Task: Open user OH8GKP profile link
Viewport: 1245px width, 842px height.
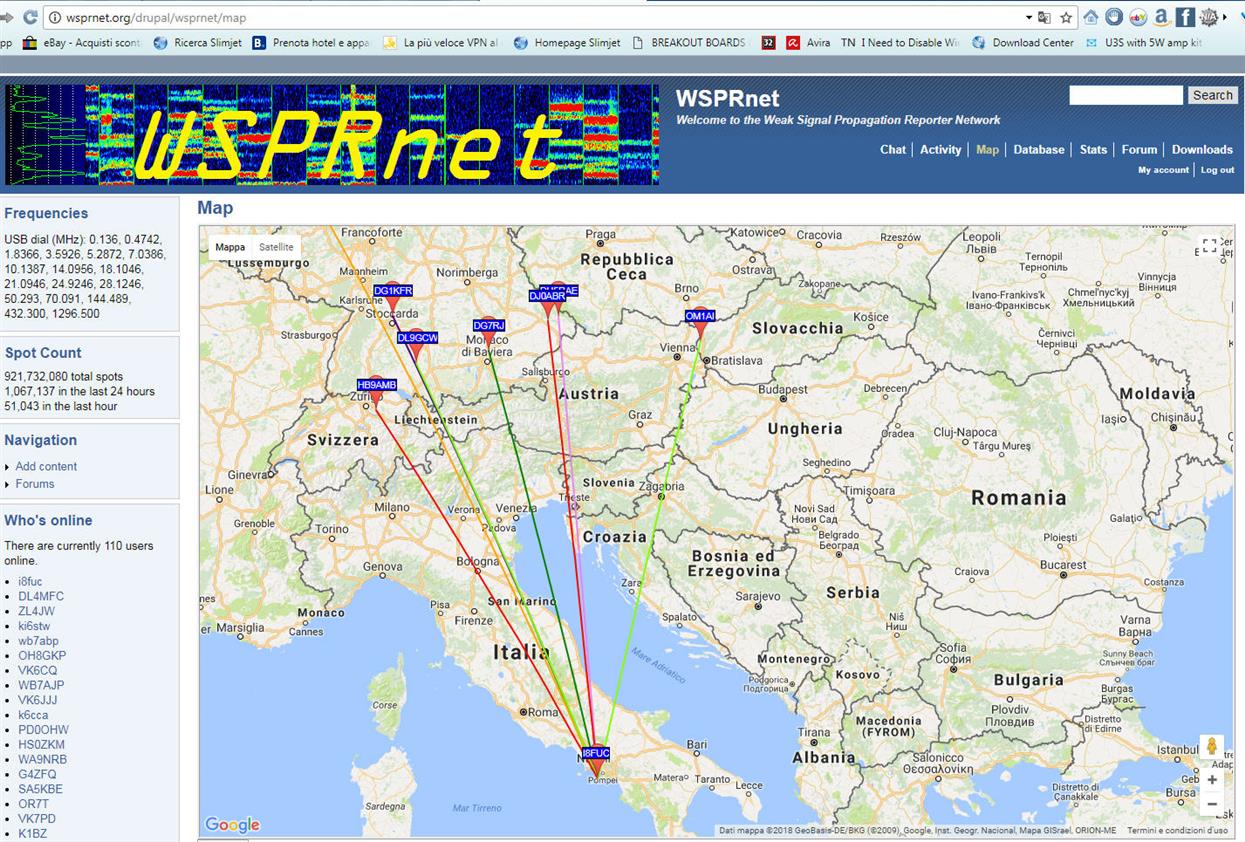Action: pyautogui.click(x=42, y=656)
